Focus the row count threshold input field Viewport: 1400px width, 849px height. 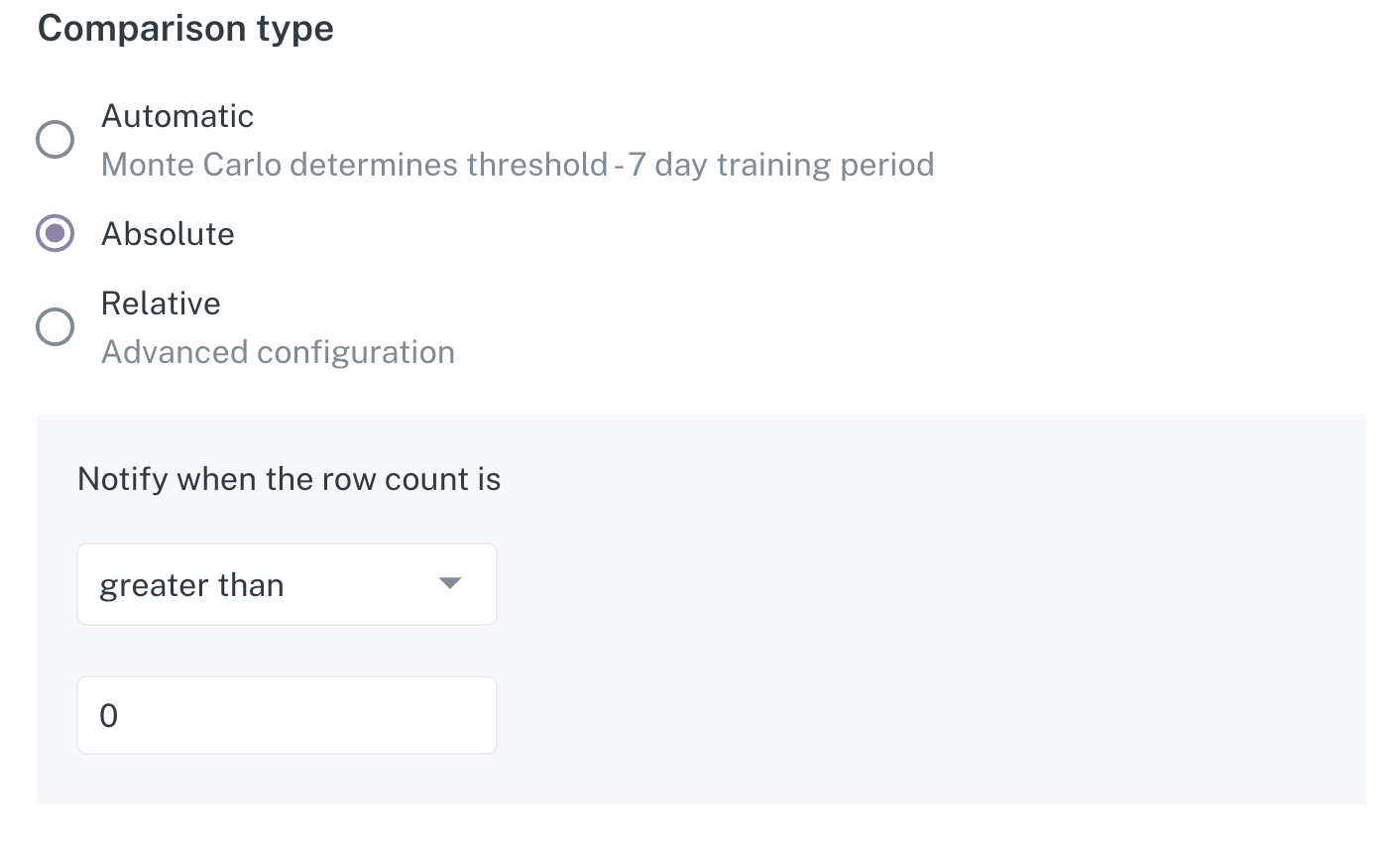point(287,715)
